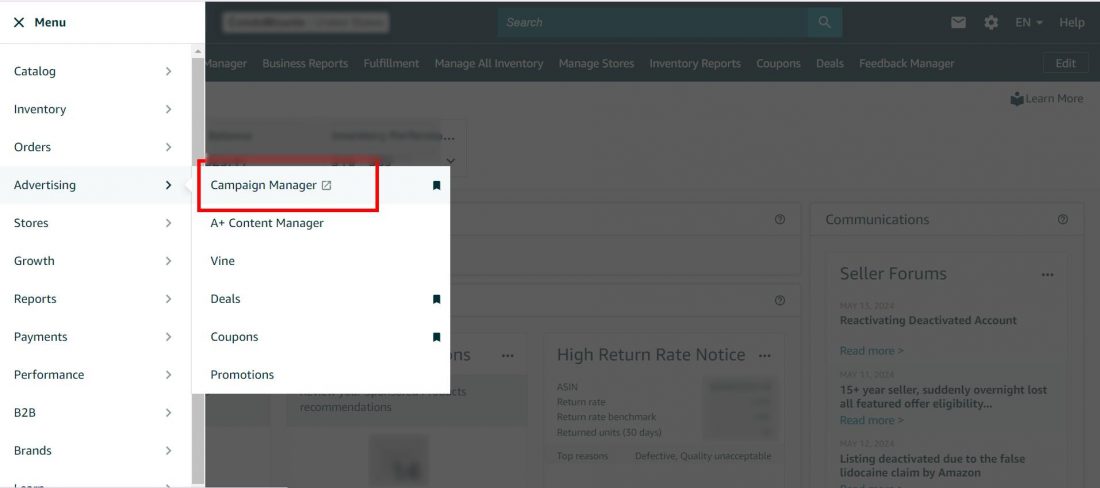Open the messages envelope icon

[x=958, y=22]
